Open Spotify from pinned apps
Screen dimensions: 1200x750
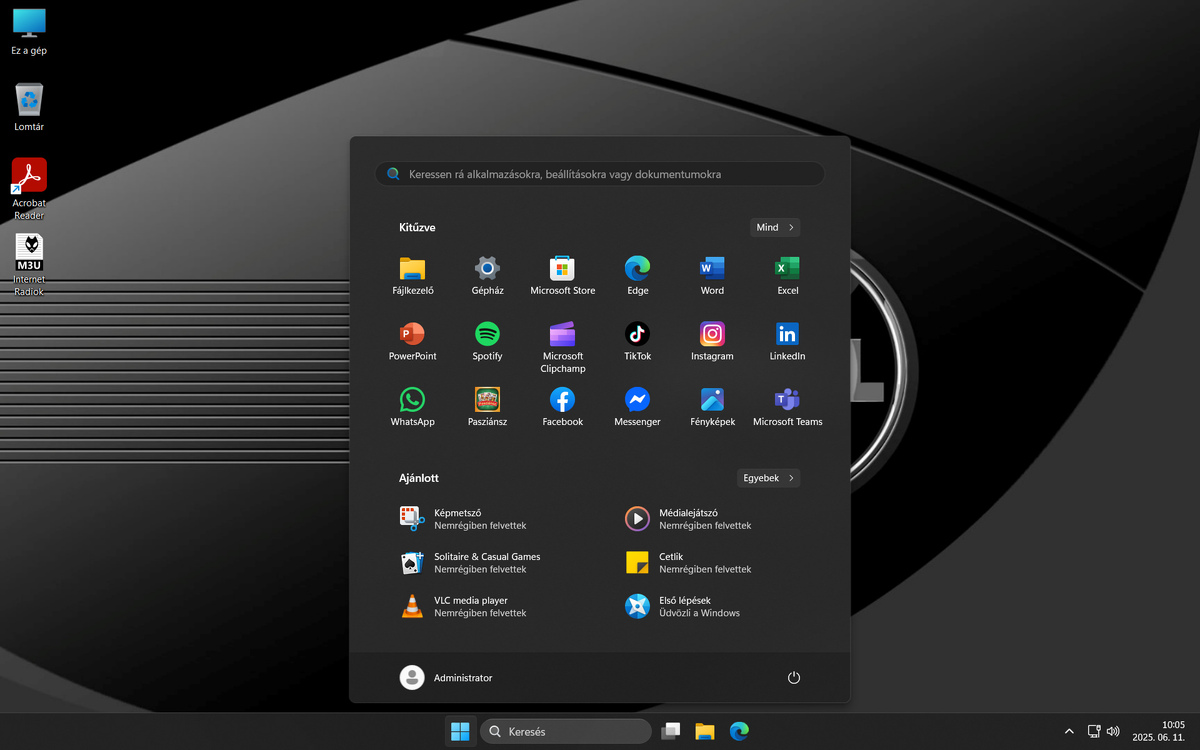(487, 342)
